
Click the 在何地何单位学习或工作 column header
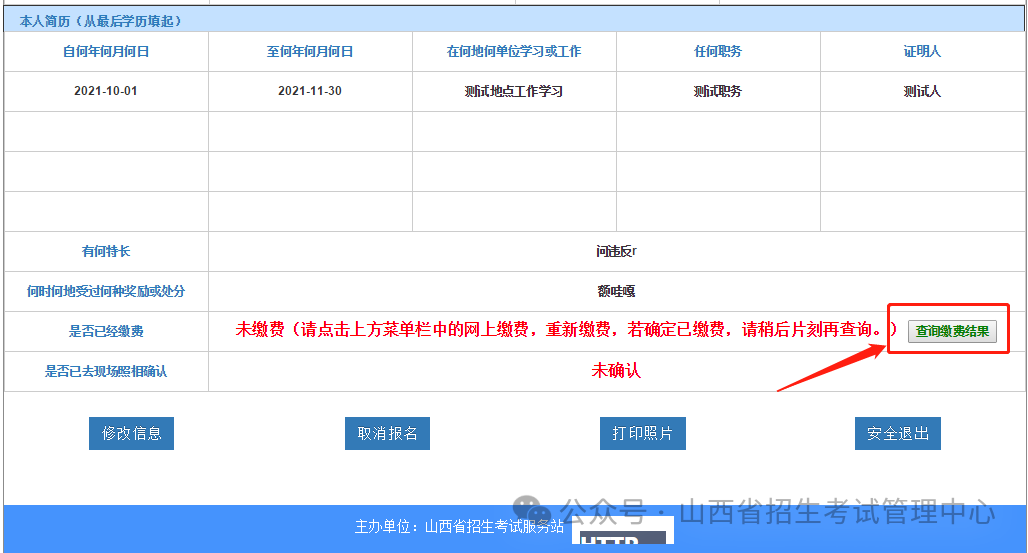(x=514, y=51)
